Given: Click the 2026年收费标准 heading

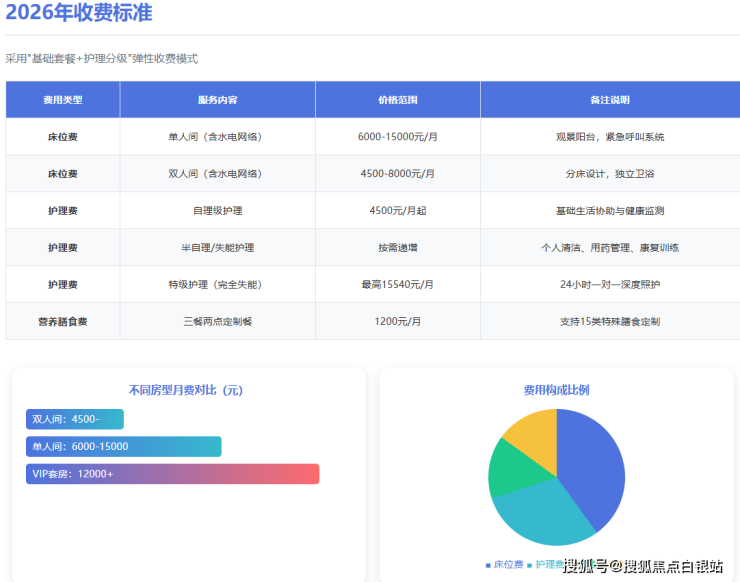Looking at the screenshot, I should (x=79, y=14).
